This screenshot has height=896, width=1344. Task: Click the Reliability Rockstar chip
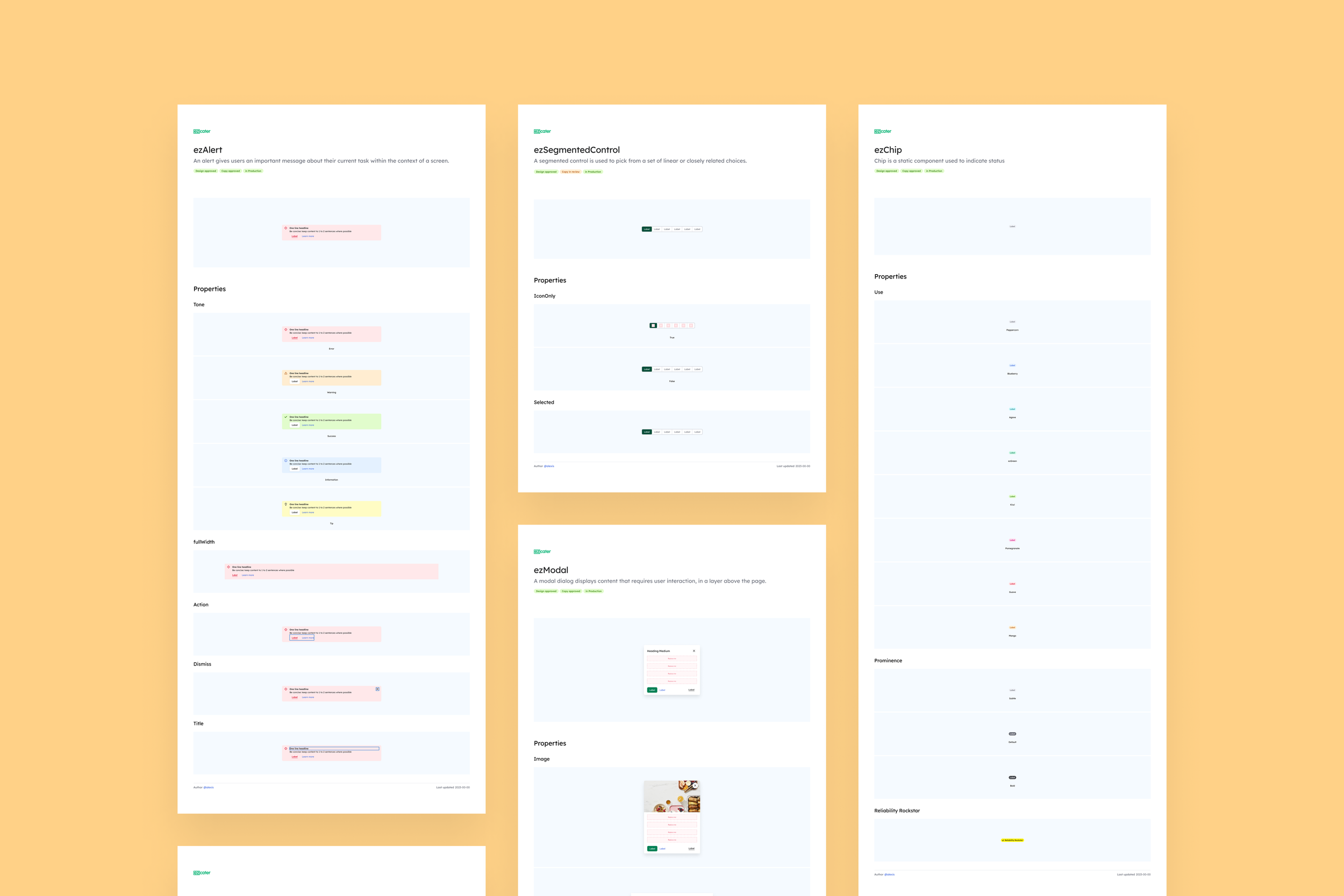click(x=1013, y=840)
